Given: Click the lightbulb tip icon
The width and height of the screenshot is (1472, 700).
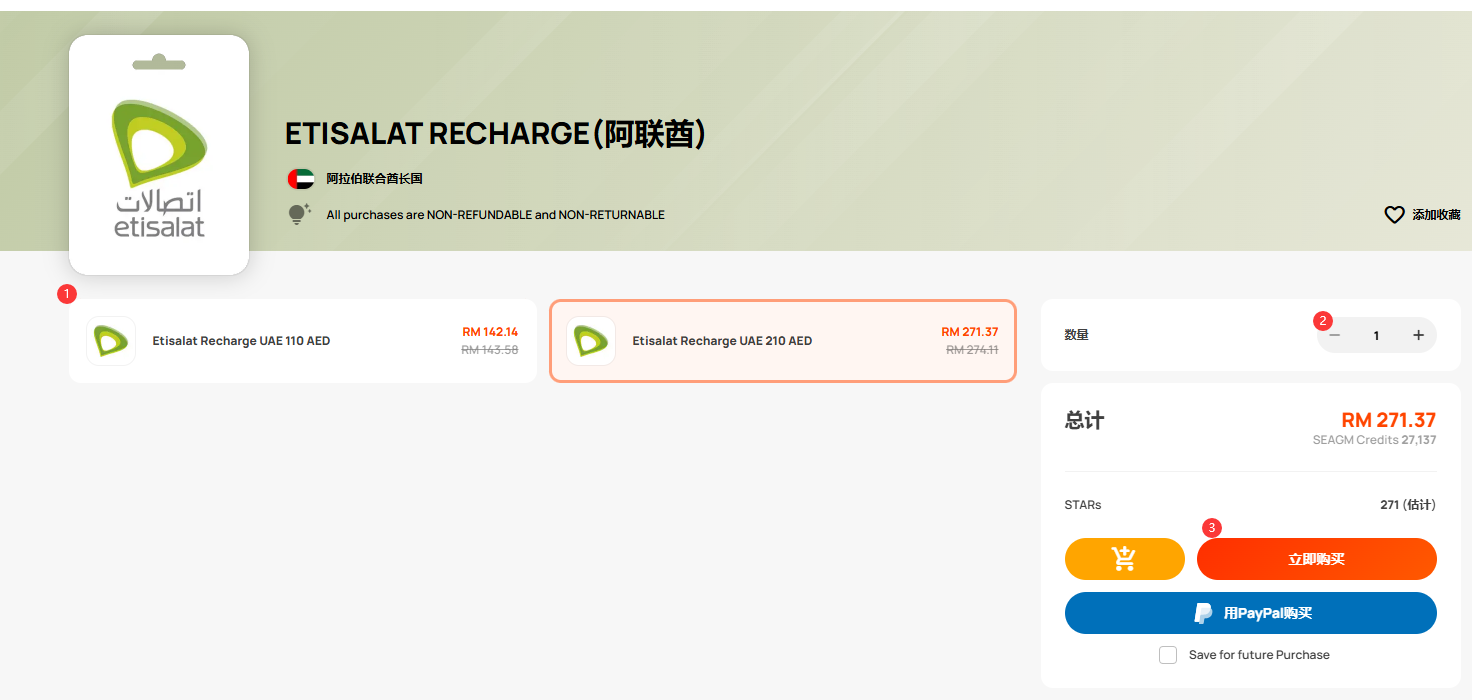Looking at the screenshot, I should pyautogui.click(x=299, y=214).
